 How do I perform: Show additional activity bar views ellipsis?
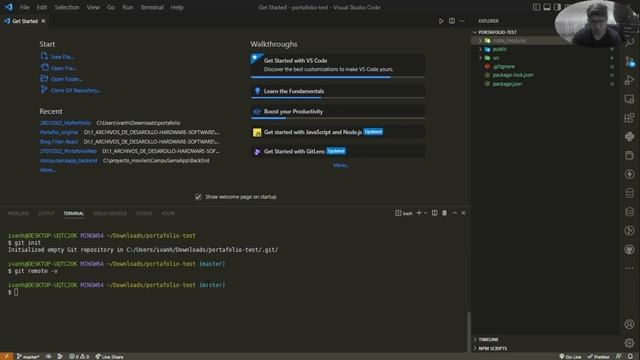coord(629,268)
